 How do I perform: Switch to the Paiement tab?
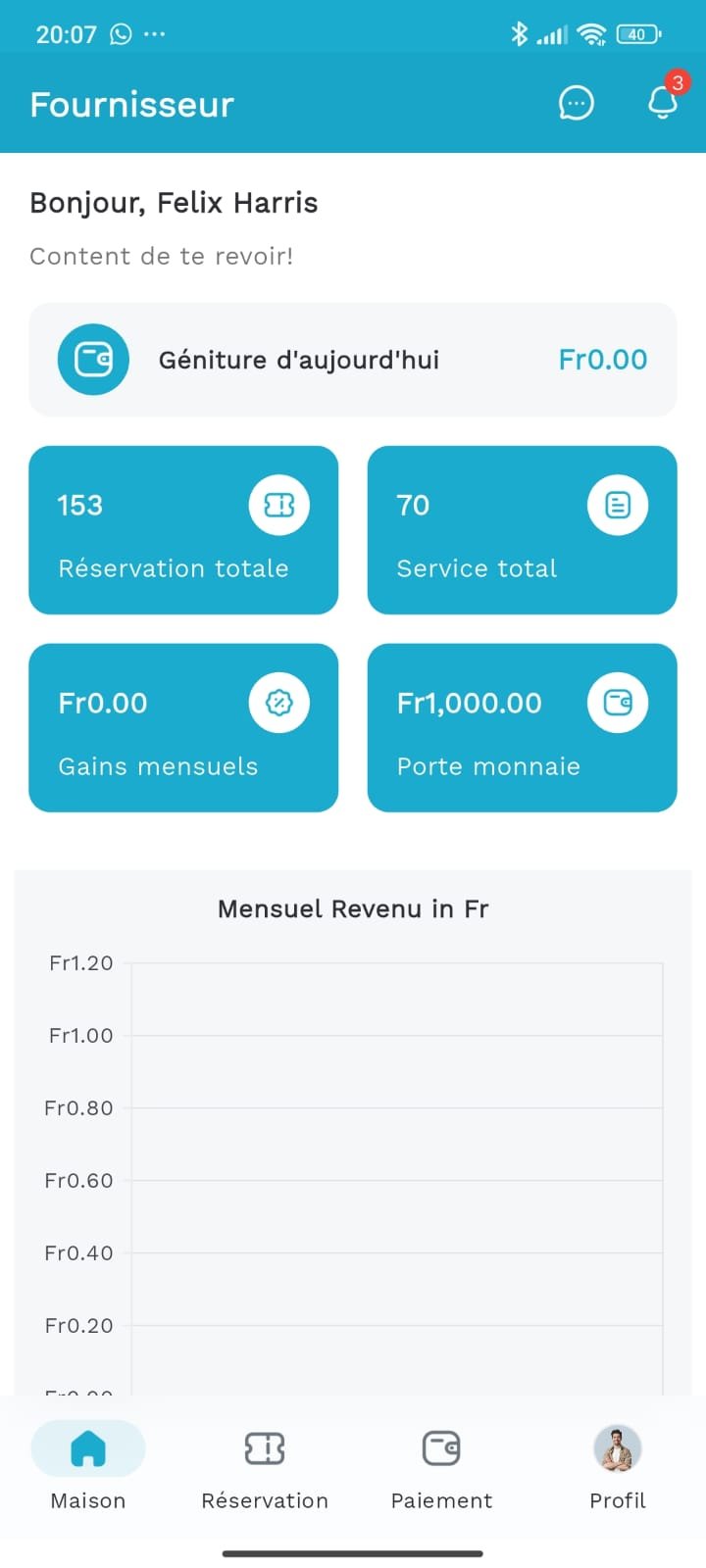click(x=441, y=1465)
